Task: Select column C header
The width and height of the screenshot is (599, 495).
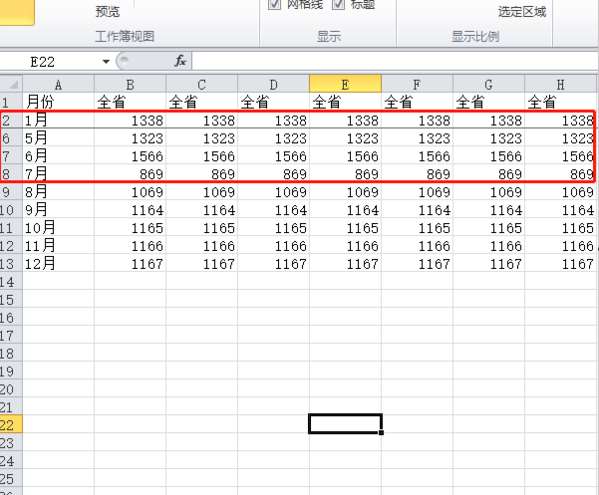Action: pos(202,84)
